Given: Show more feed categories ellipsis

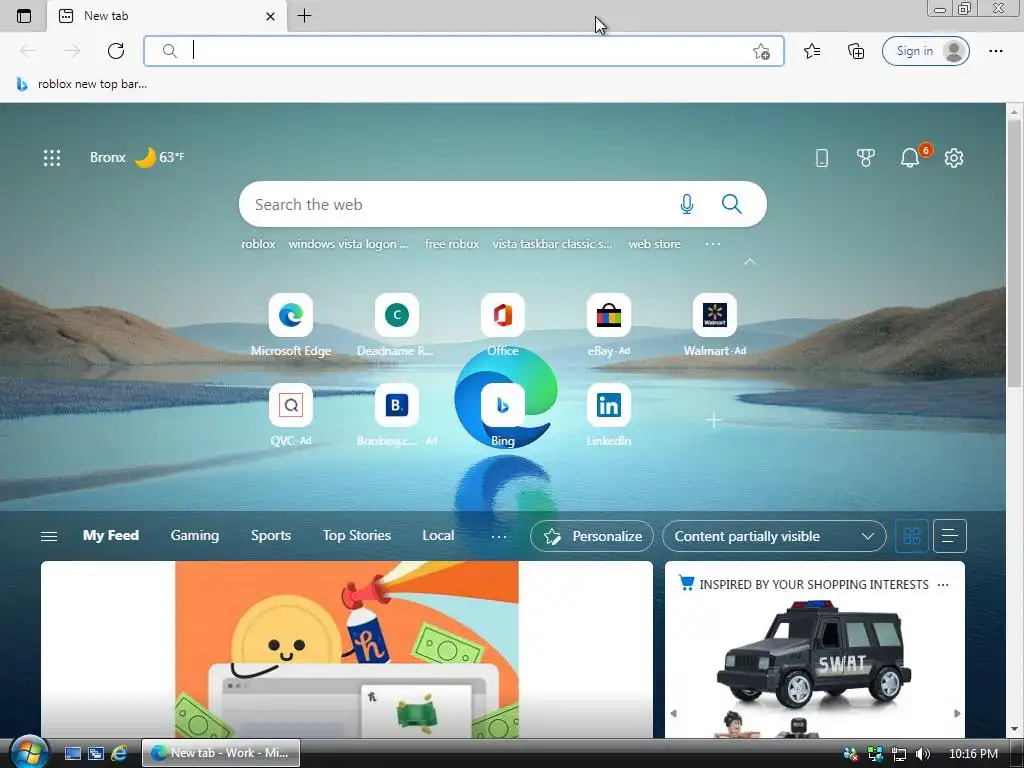Looking at the screenshot, I should (498, 536).
